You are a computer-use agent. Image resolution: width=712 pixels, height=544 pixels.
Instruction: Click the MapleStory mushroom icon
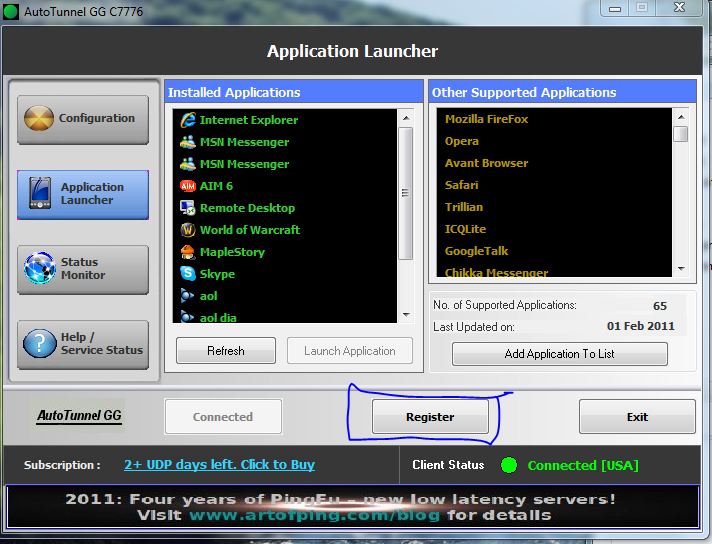(x=188, y=252)
